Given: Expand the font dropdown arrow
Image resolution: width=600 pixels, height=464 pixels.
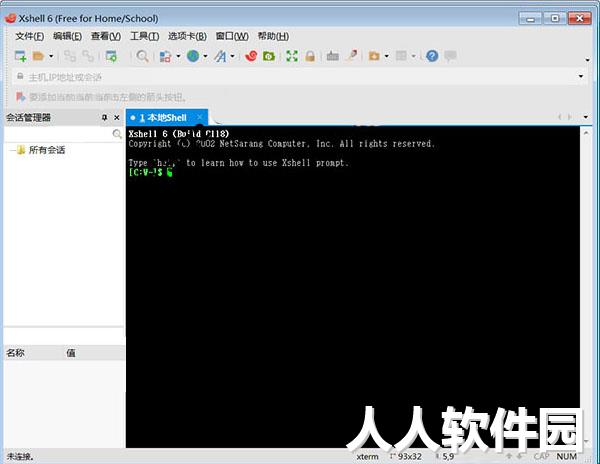Looking at the screenshot, I should 232,57.
